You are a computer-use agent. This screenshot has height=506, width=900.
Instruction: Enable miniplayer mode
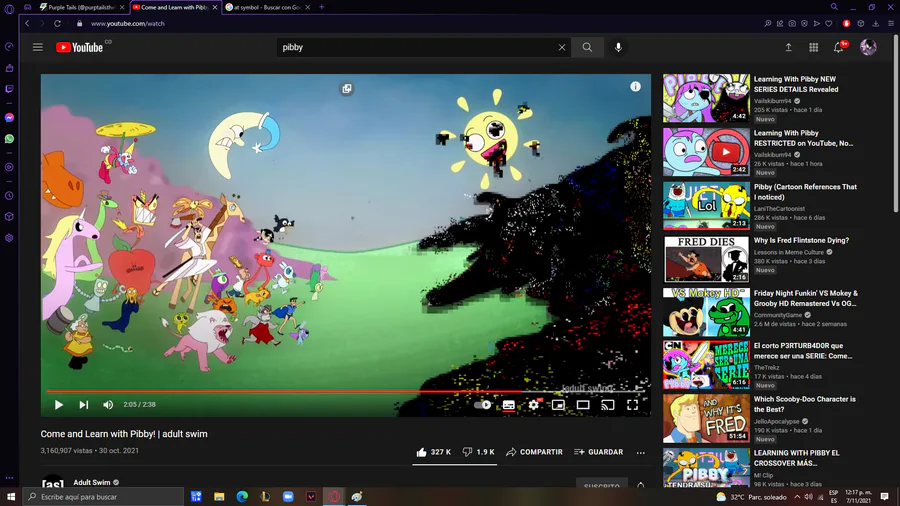coord(558,404)
